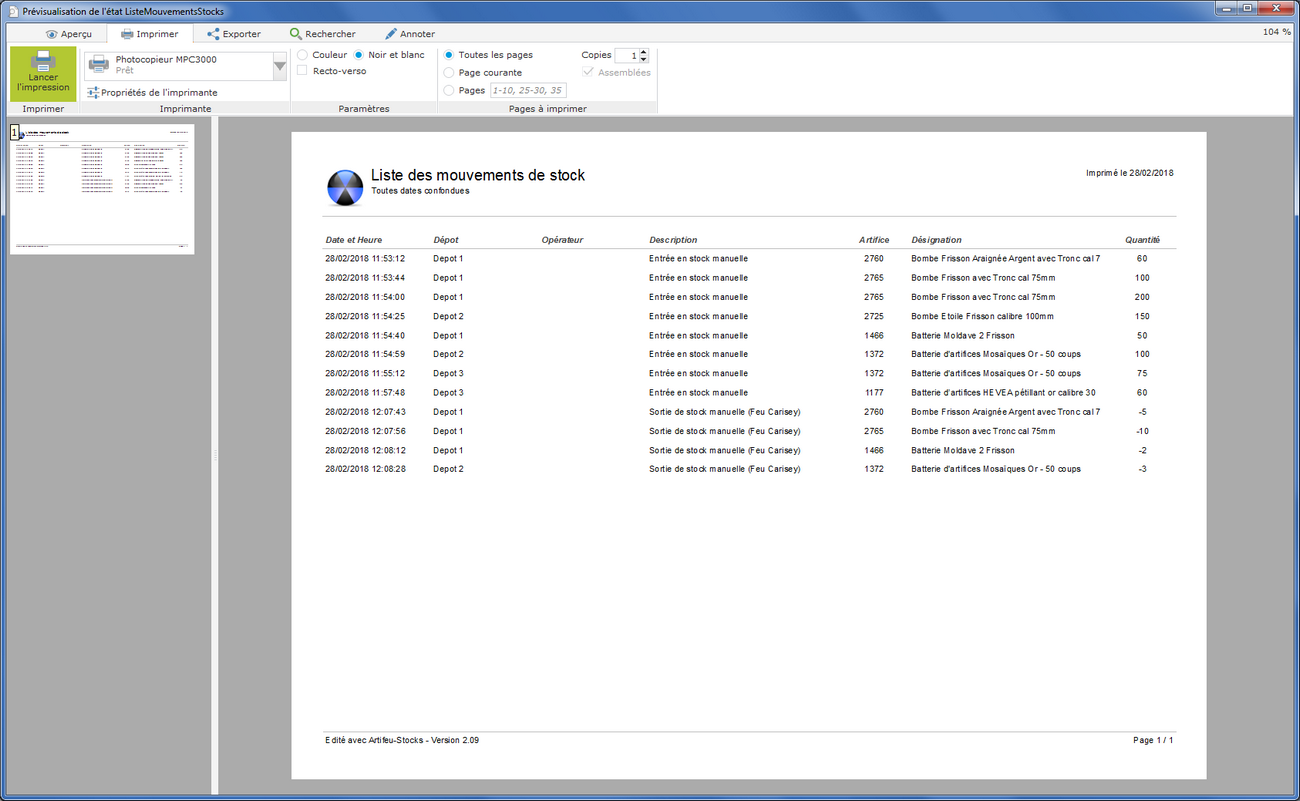Minimize the preview window
This screenshot has height=801, width=1300.
coord(1226,8)
